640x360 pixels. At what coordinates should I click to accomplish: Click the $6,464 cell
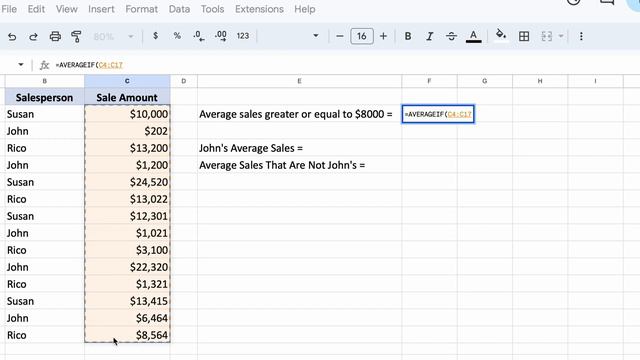tap(127, 318)
